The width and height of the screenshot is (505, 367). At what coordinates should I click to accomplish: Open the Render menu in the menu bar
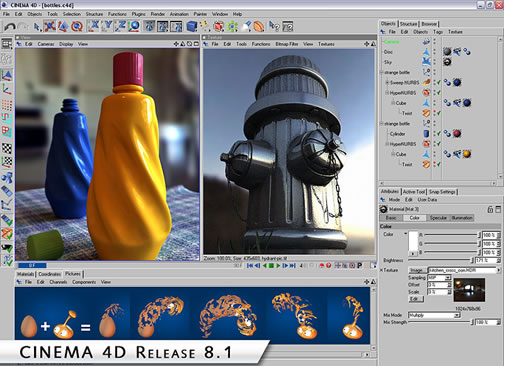(158, 14)
